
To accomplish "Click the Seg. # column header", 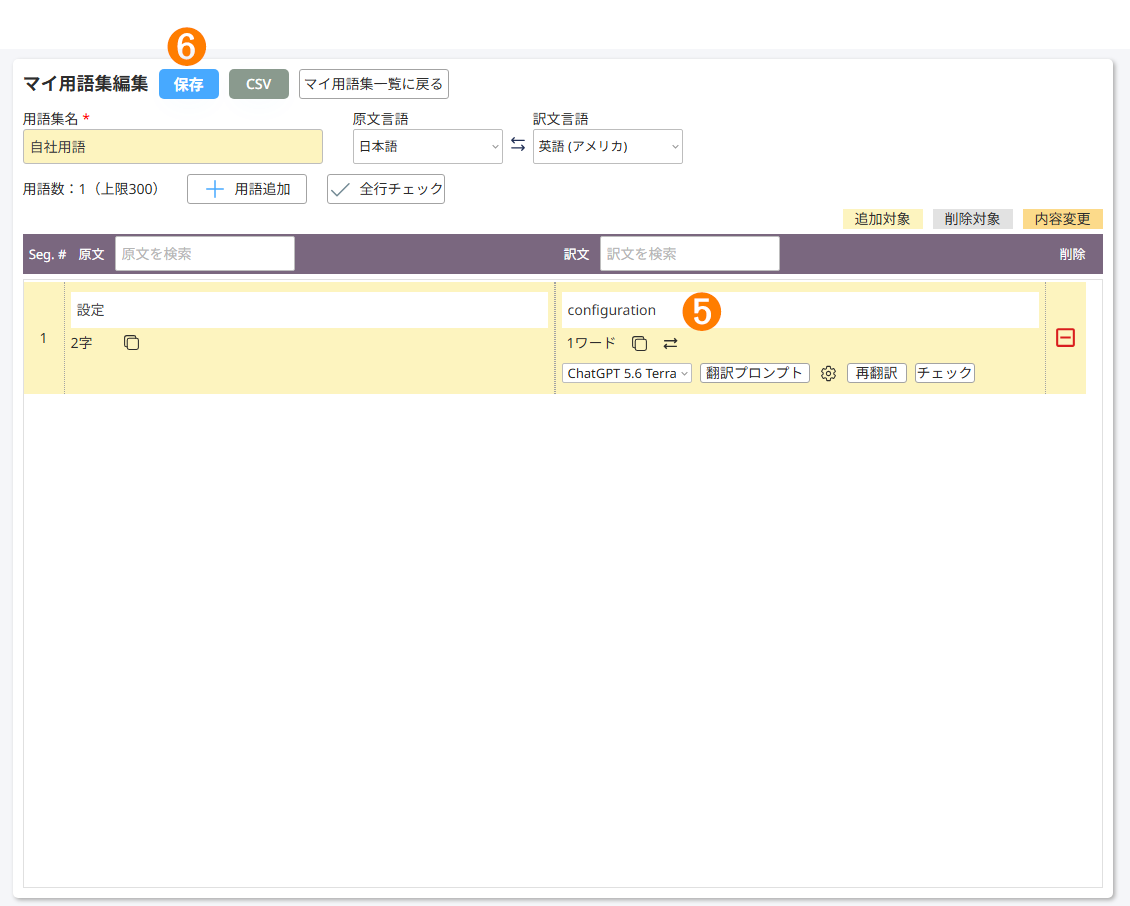I will 48,254.
